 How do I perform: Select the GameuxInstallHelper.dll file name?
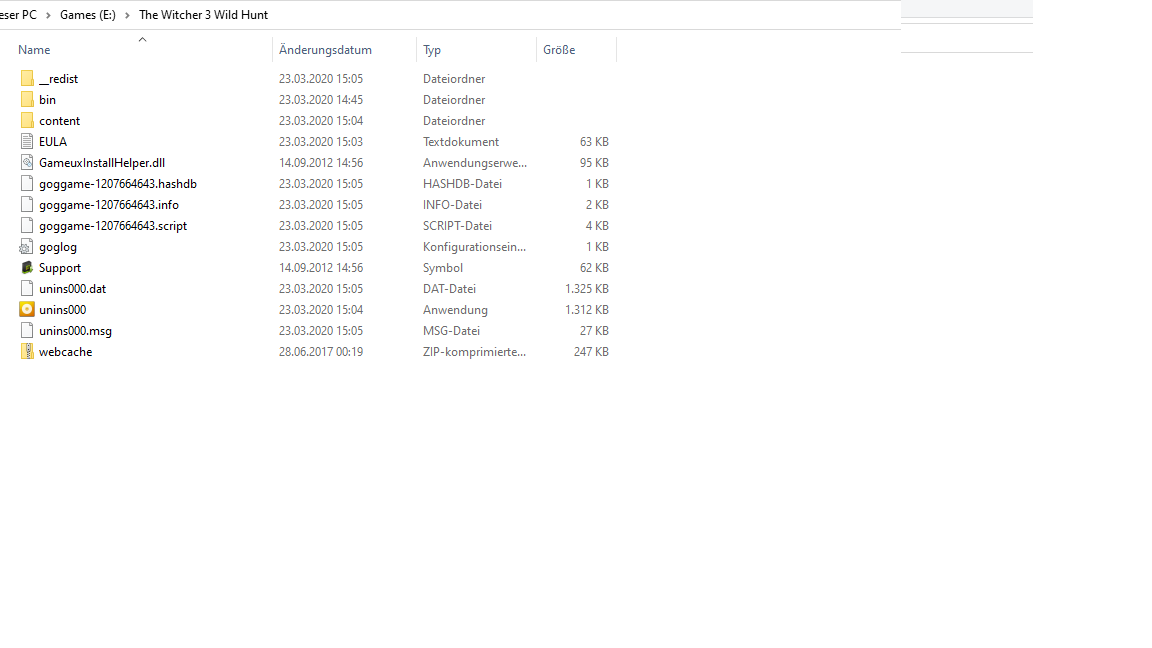click(x=102, y=163)
